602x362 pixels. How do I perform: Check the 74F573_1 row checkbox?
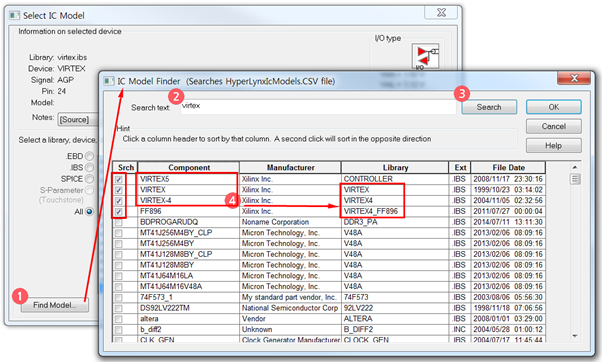[x=119, y=298]
